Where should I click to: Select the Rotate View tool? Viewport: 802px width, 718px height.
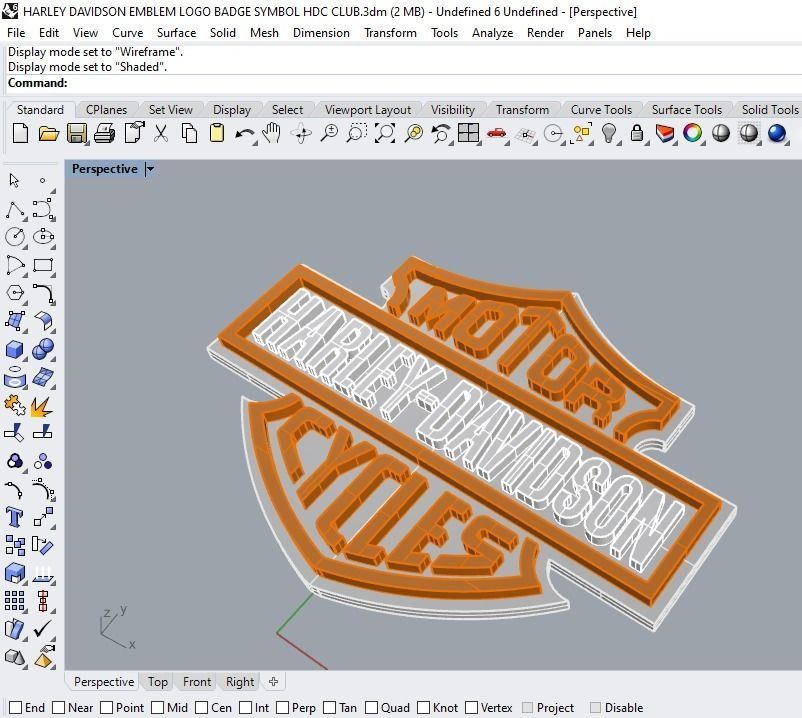coord(301,134)
